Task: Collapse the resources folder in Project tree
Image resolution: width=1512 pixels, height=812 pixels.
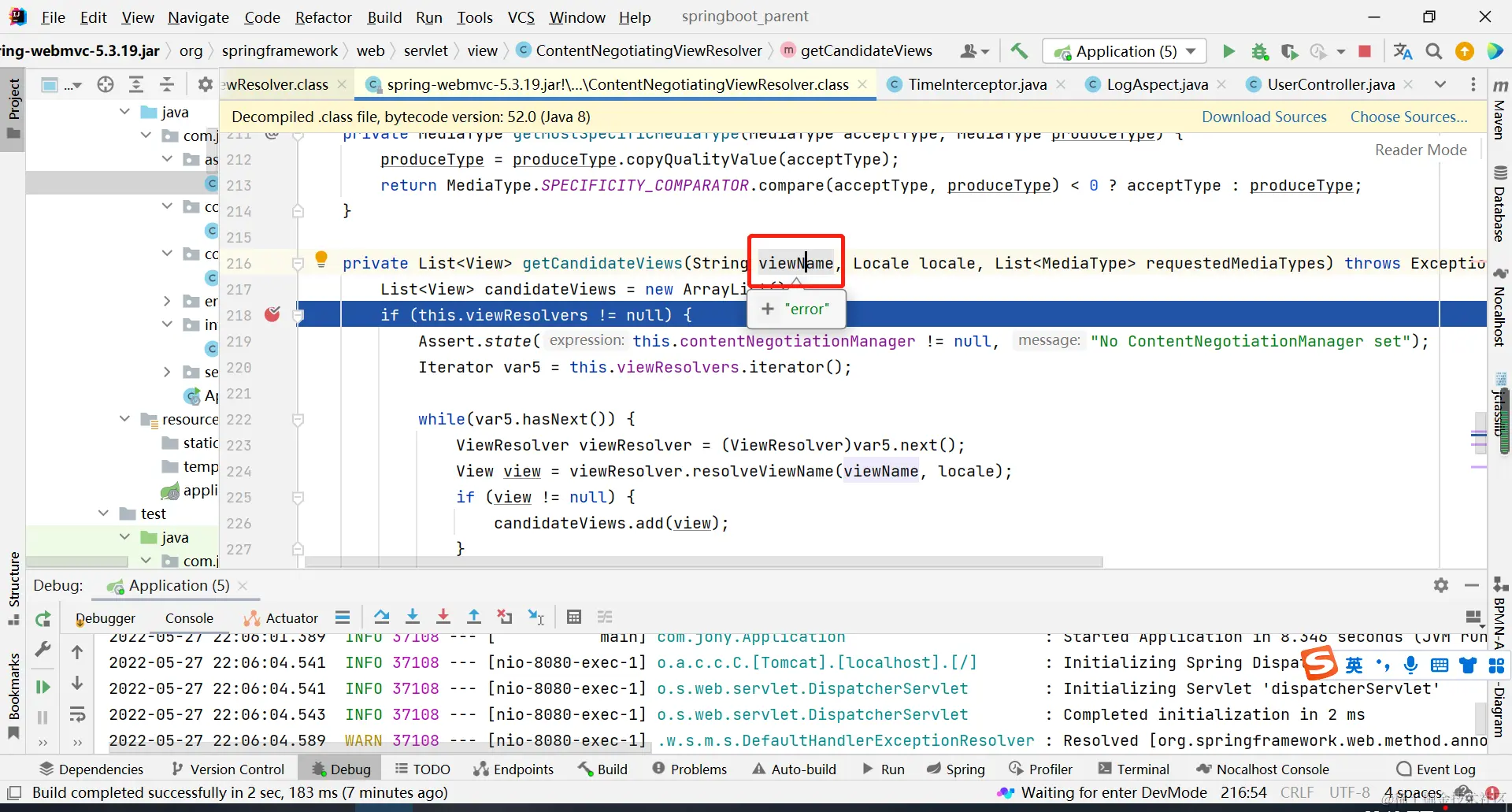Action: (124, 419)
